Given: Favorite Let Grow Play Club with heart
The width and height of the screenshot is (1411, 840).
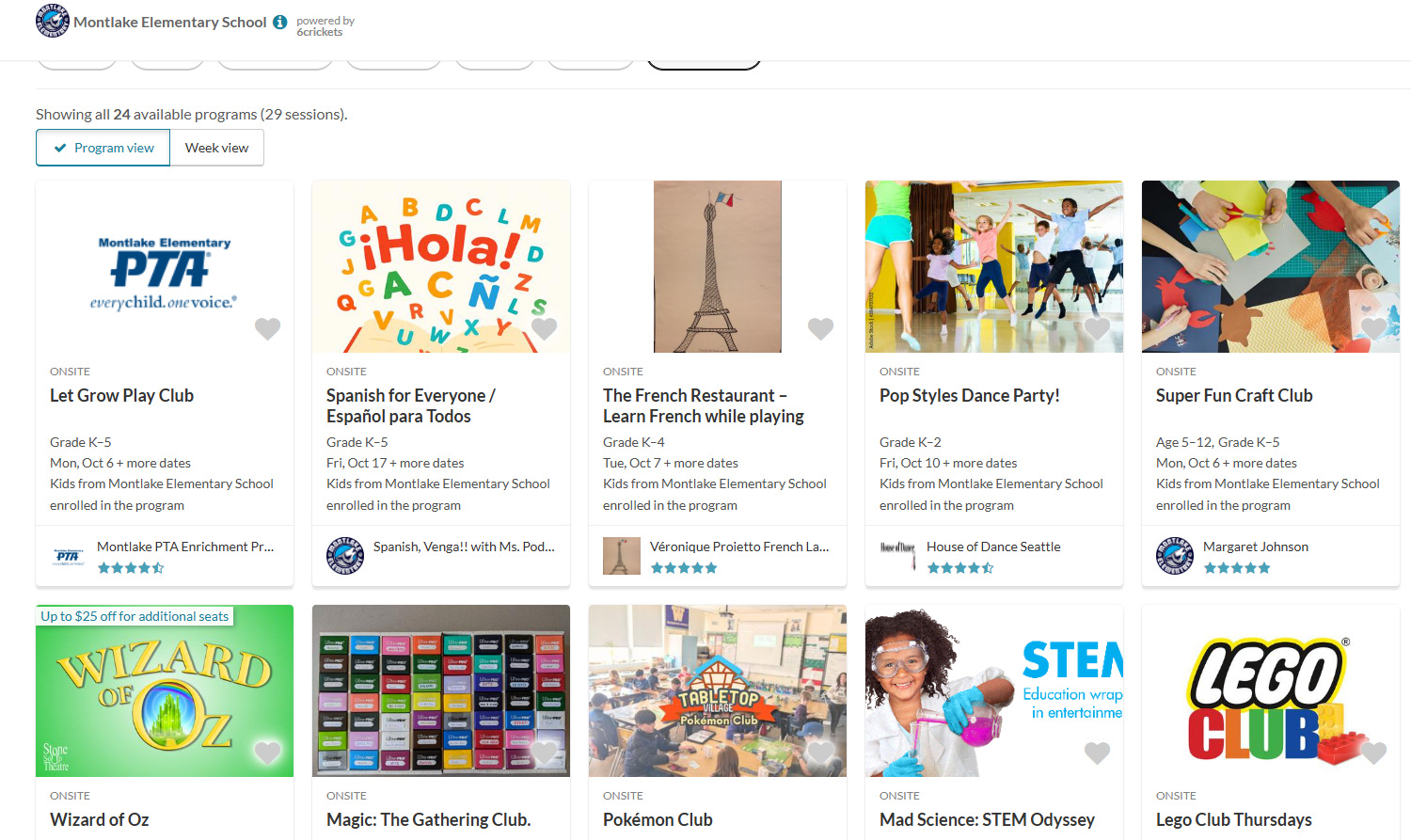Looking at the screenshot, I should point(268,328).
